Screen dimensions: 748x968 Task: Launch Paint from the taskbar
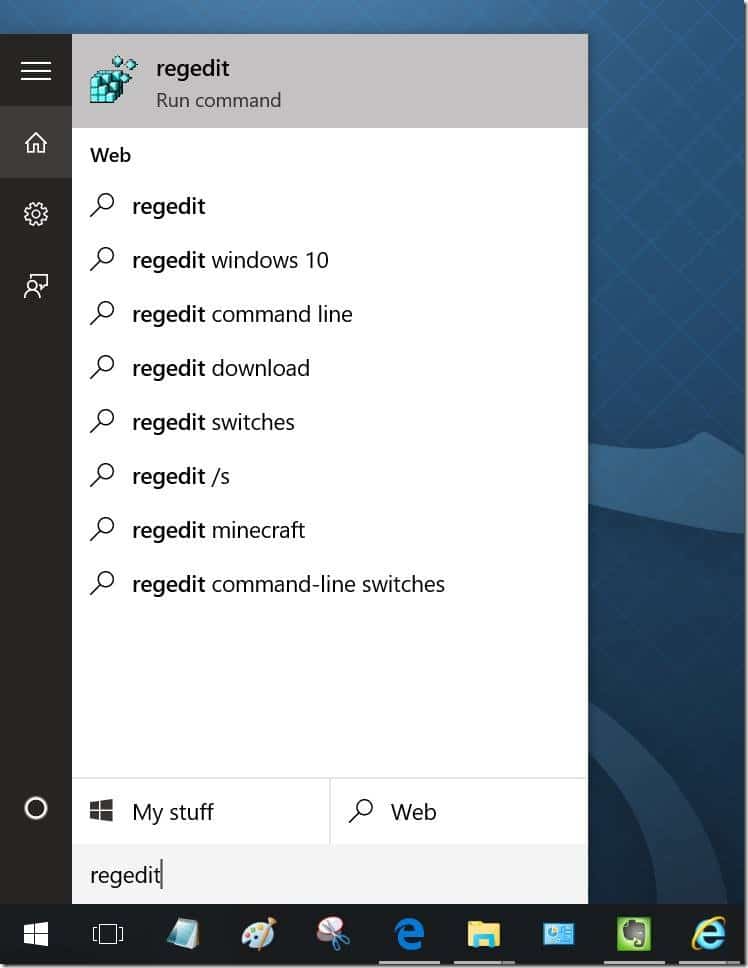click(259, 934)
